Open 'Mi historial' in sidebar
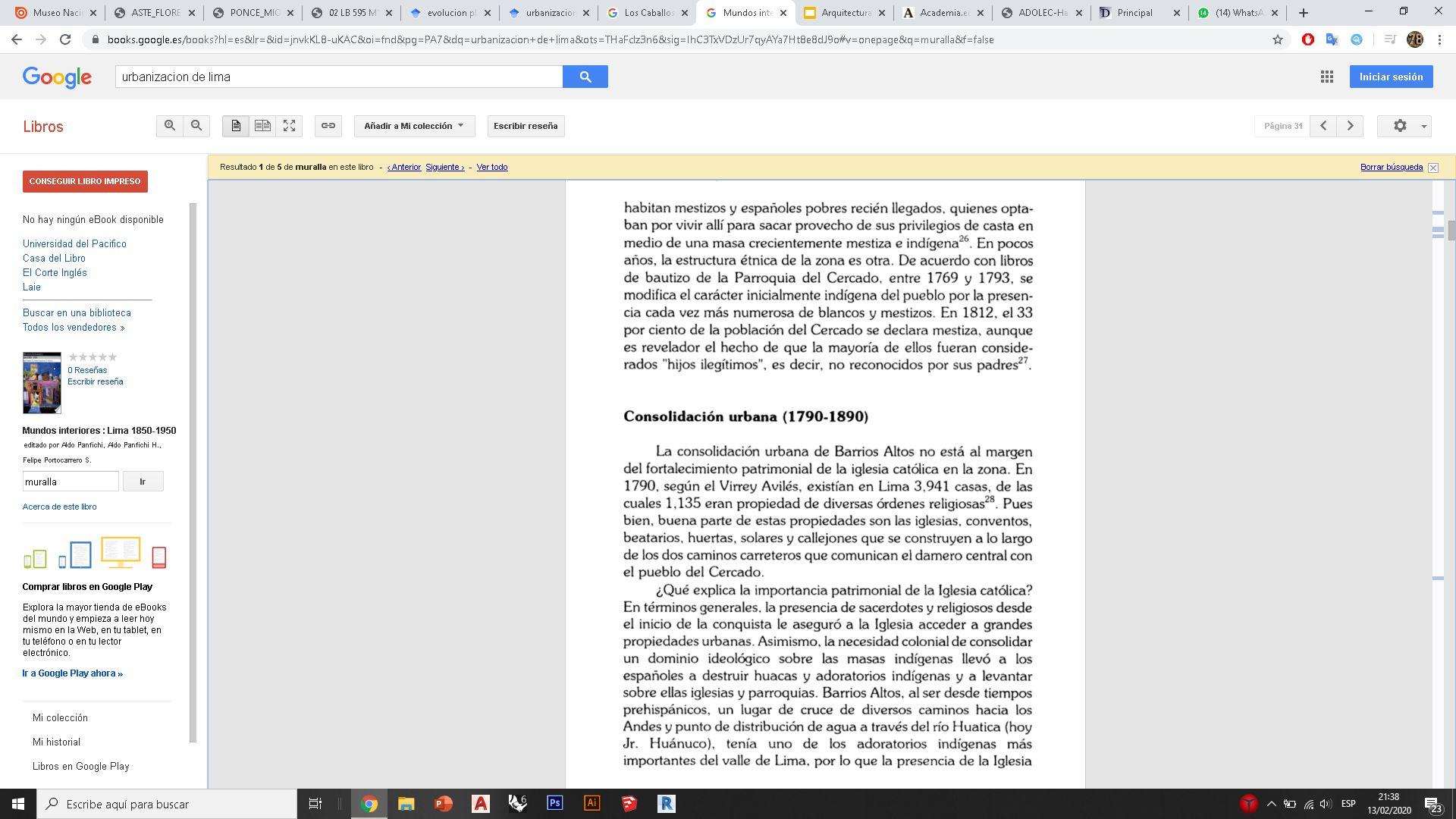Viewport: 1456px width, 819px height. 56,742
